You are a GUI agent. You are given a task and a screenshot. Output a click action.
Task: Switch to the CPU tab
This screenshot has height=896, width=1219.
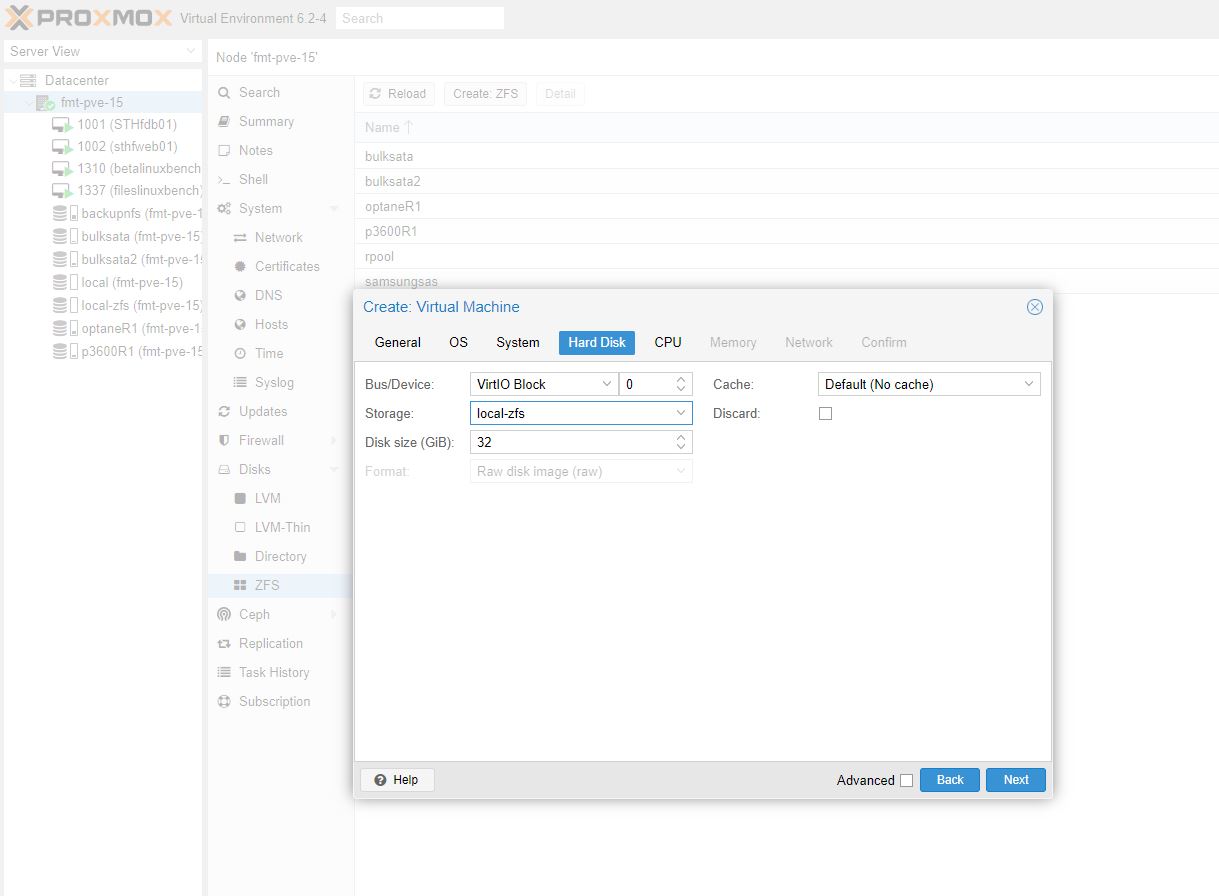[668, 342]
